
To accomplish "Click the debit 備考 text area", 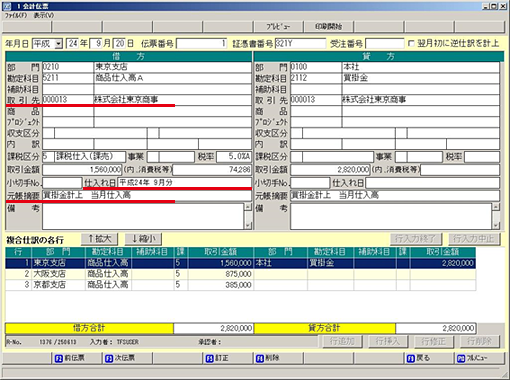I will pos(143,217).
